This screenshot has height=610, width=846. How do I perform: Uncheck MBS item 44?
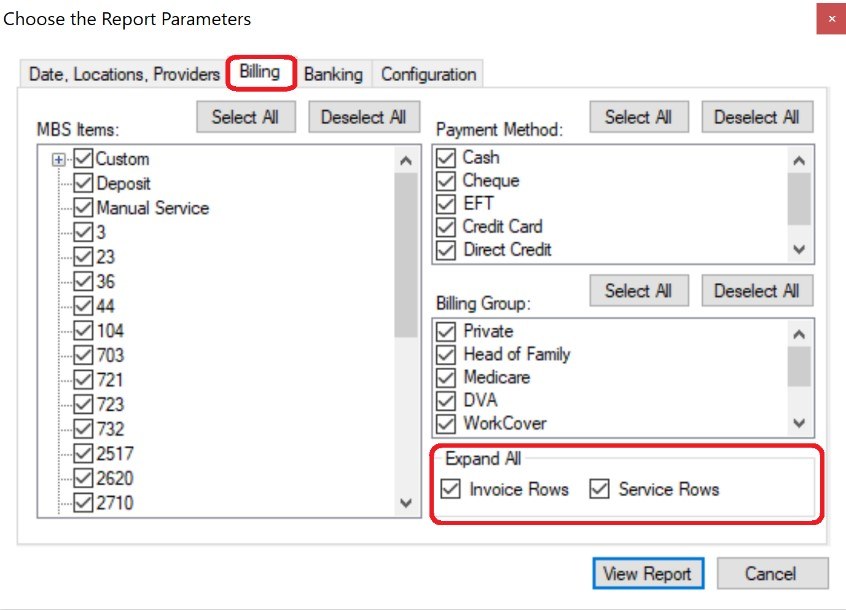point(83,306)
